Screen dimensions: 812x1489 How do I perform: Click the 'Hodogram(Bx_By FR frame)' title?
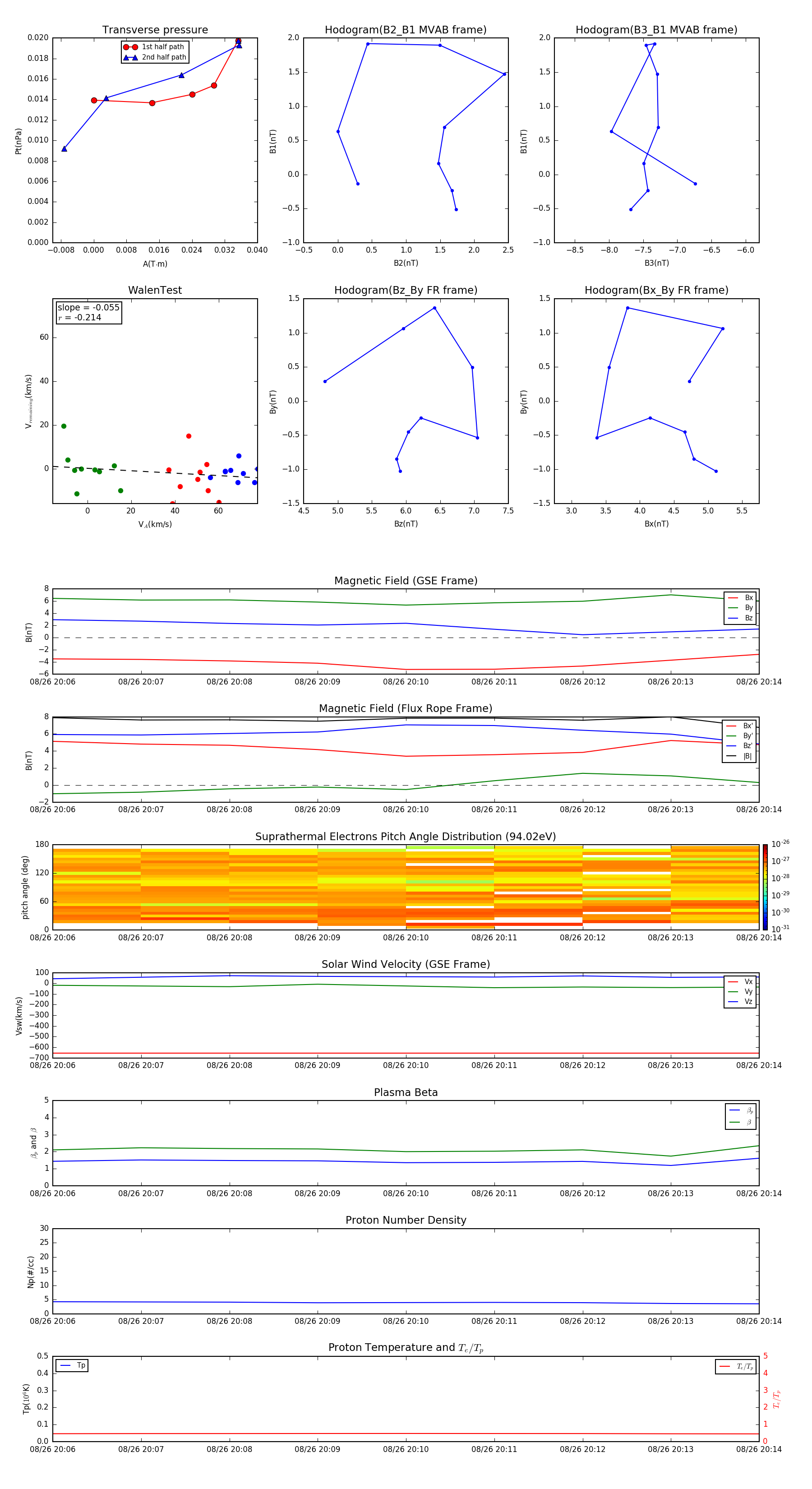pyautogui.click(x=656, y=290)
